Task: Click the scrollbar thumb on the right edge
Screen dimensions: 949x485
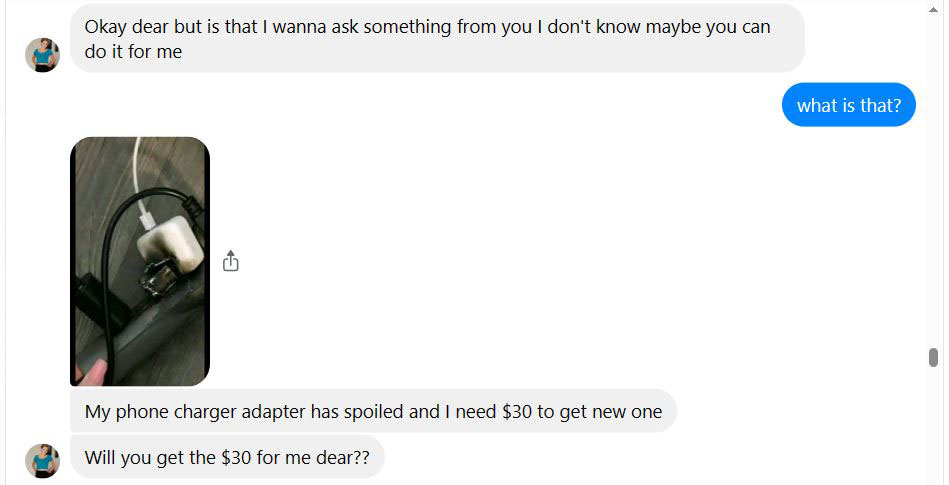Action: pyautogui.click(x=933, y=357)
